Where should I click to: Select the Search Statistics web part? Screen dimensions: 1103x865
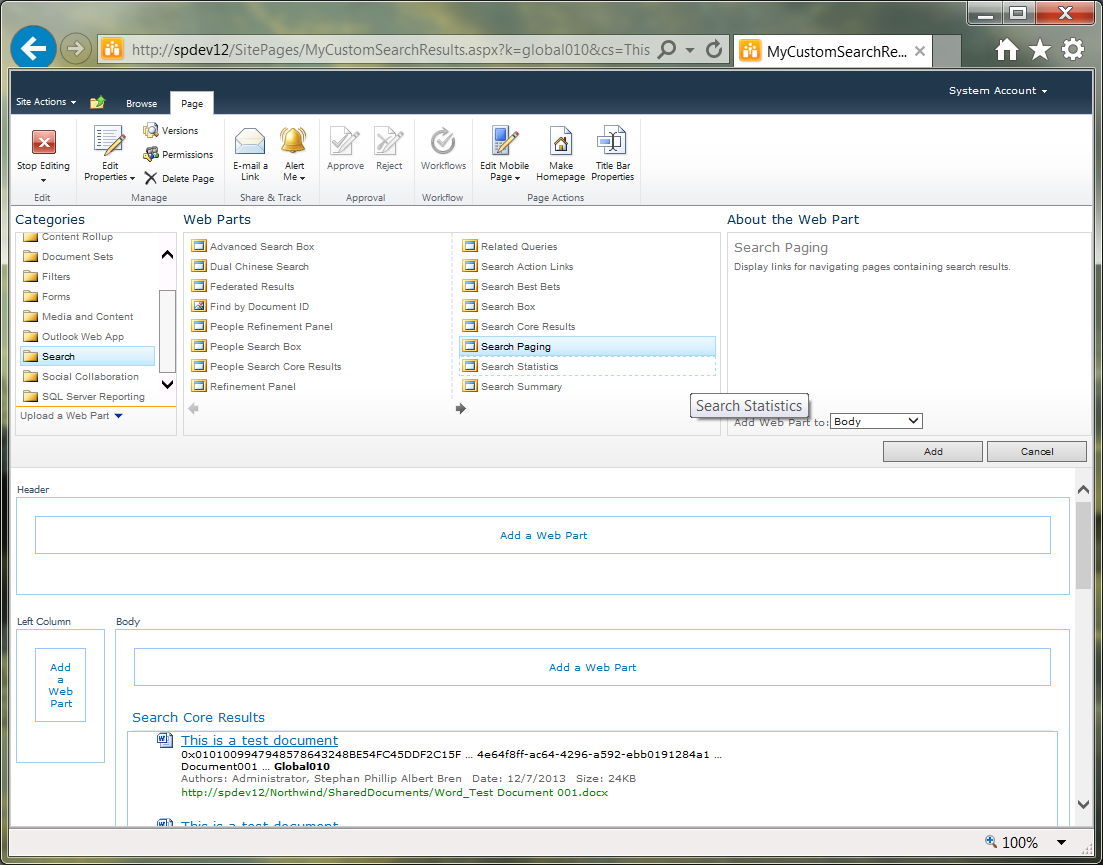(x=587, y=366)
